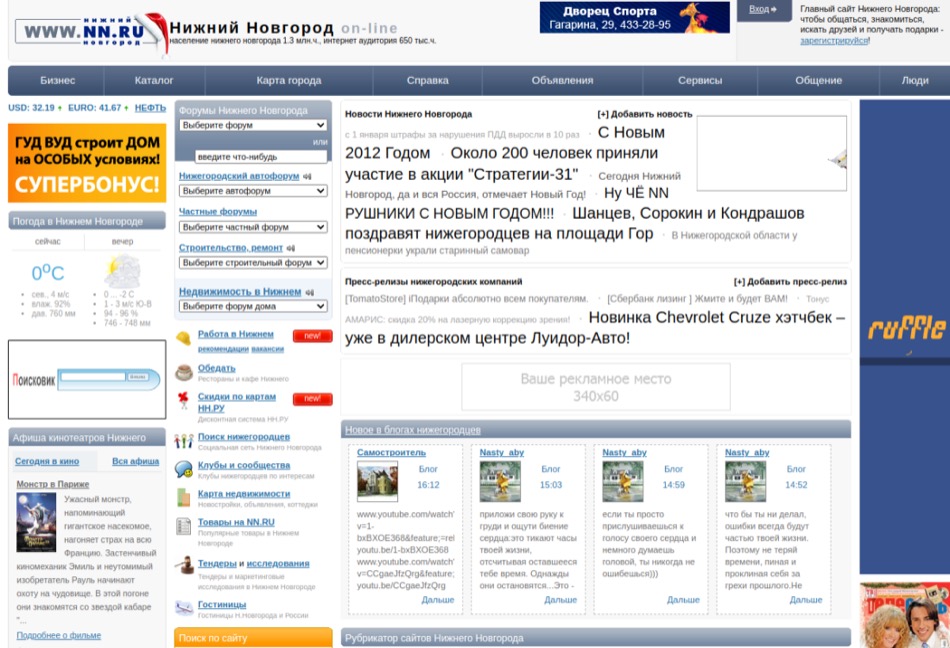Click the small button in the Поисковик box
Image resolution: width=950 pixels, height=648 pixels.
(x=138, y=377)
